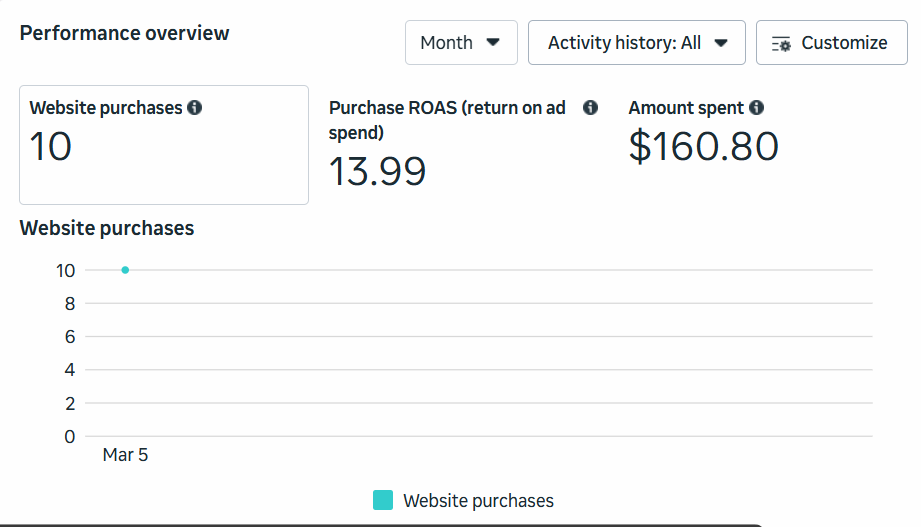Click info icon beside Amount spent
This screenshot has width=921, height=527.
point(757,108)
